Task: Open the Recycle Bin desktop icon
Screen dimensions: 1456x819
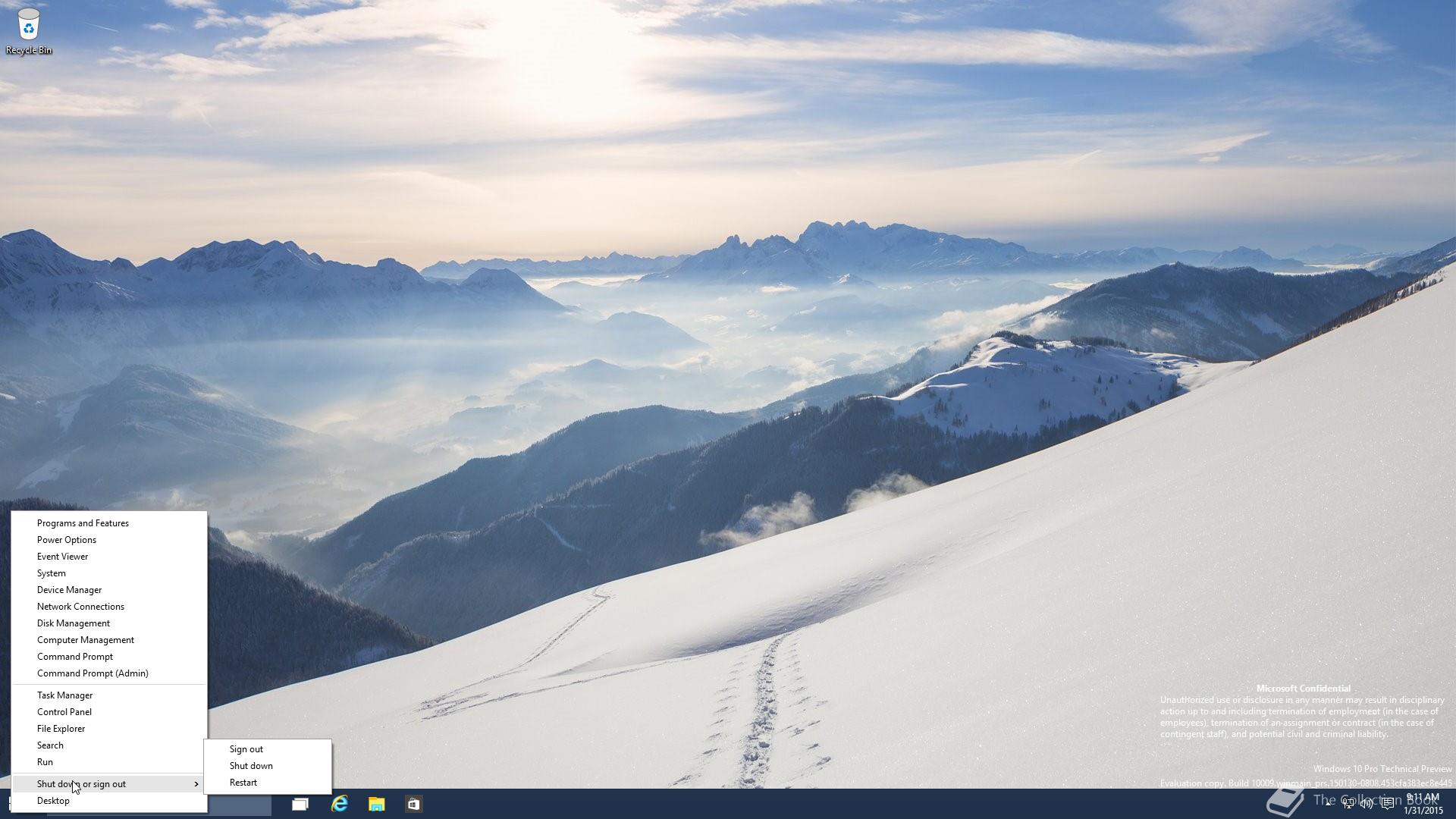Action: click(29, 32)
